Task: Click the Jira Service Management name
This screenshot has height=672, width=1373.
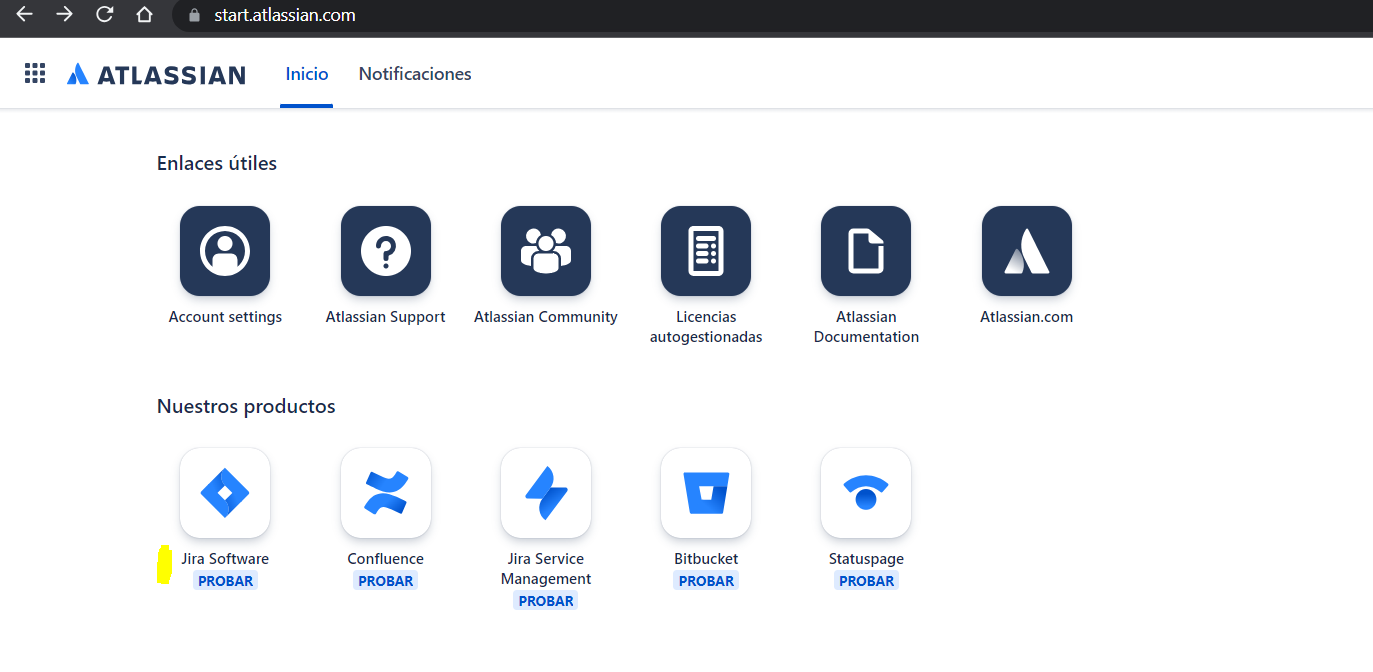Action: (x=546, y=569)
